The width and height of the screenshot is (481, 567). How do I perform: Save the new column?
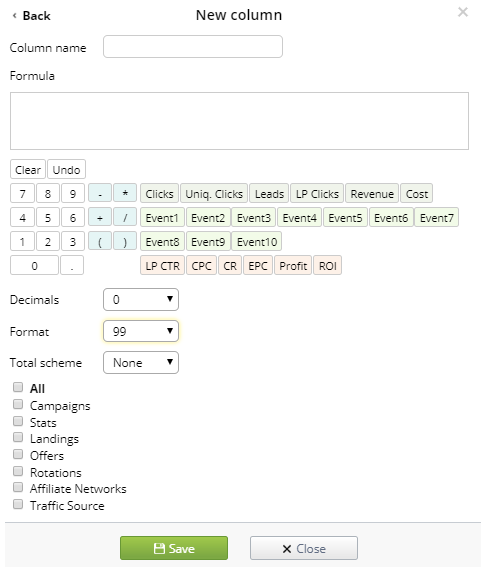[x=174, y=548]
